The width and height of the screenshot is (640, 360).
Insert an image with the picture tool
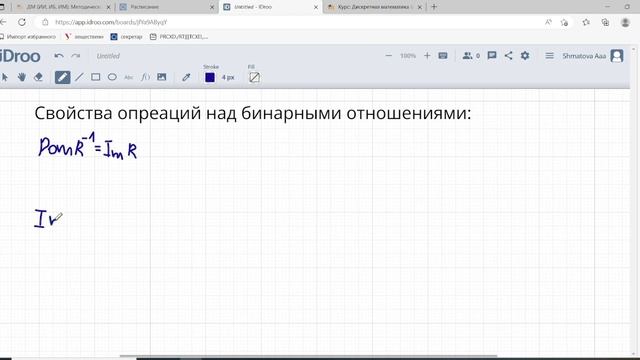(162, 77)
